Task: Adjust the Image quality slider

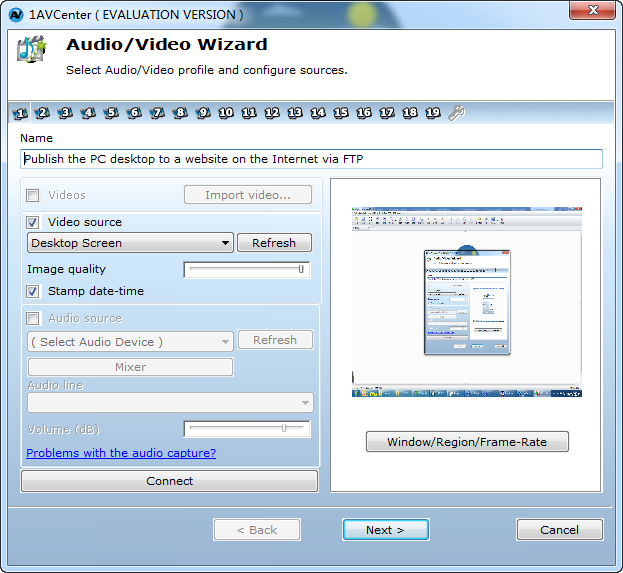Action: 246,269
